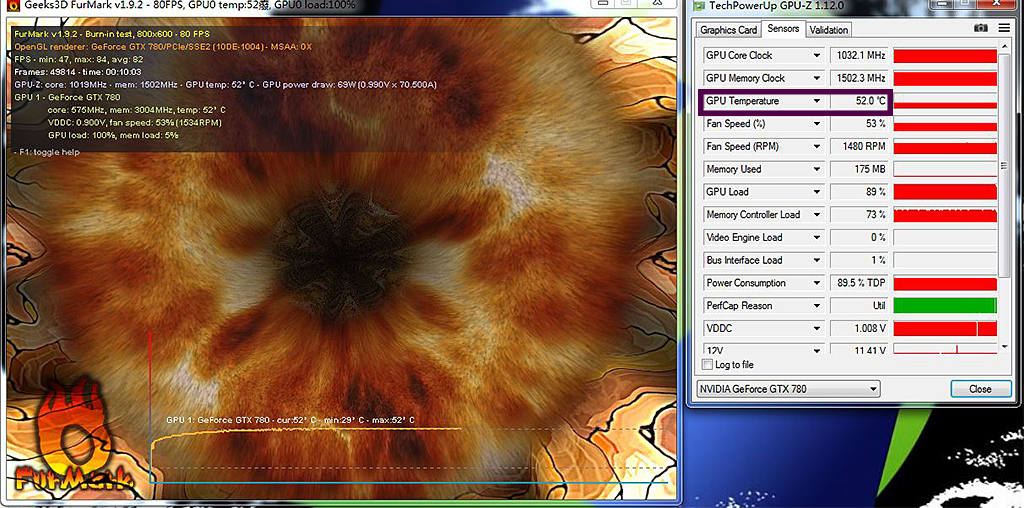Open the GPU Temperature sensor dropdown
Screen dimensions: 1024x508
click(817, 102)
